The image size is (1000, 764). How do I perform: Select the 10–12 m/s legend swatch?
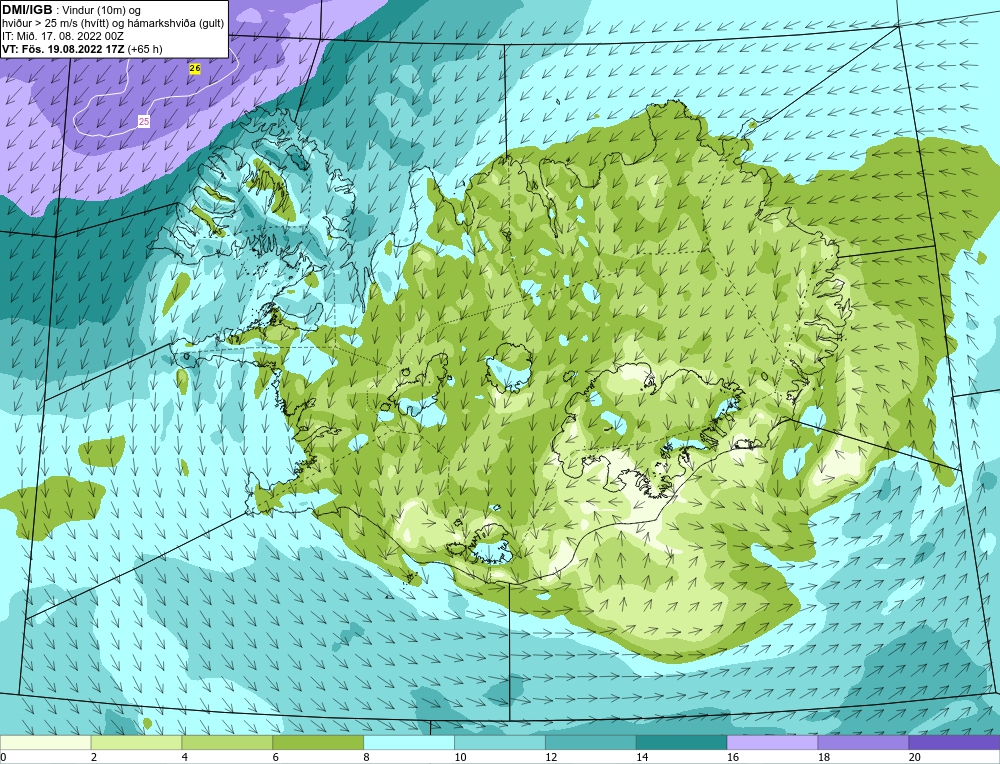coord(499,743)
